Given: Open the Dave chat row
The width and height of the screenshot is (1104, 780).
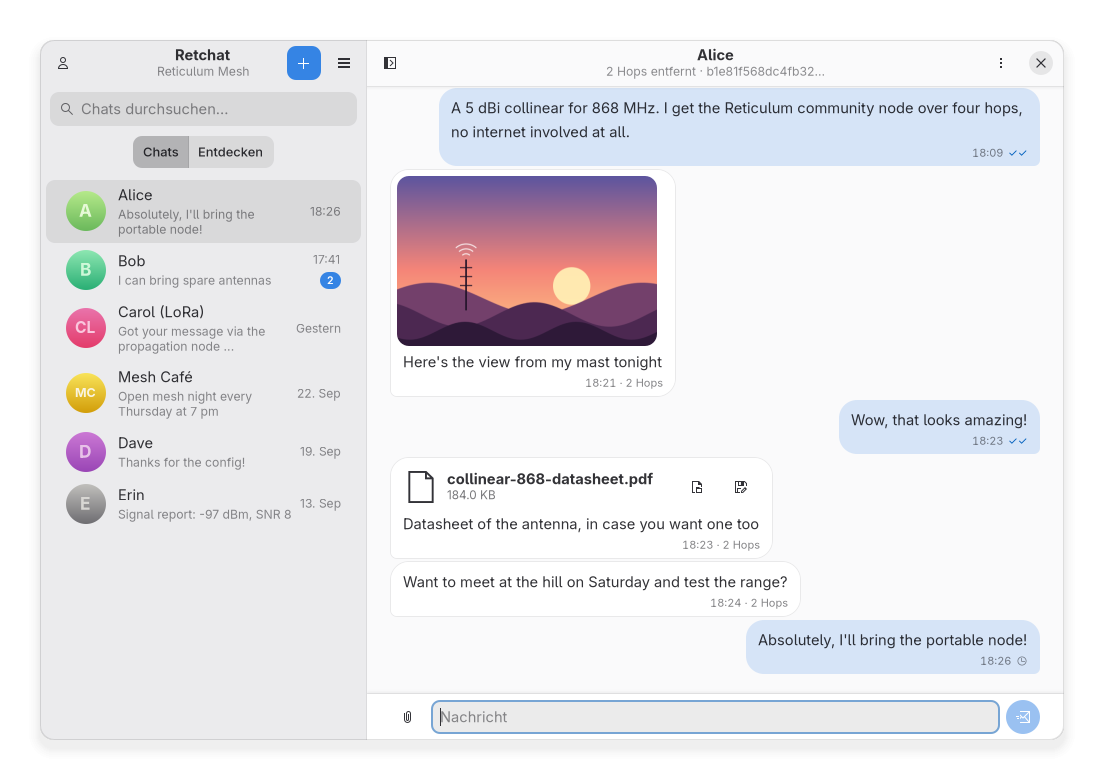Looking at the screenshot, I should [x=203, y=452].
